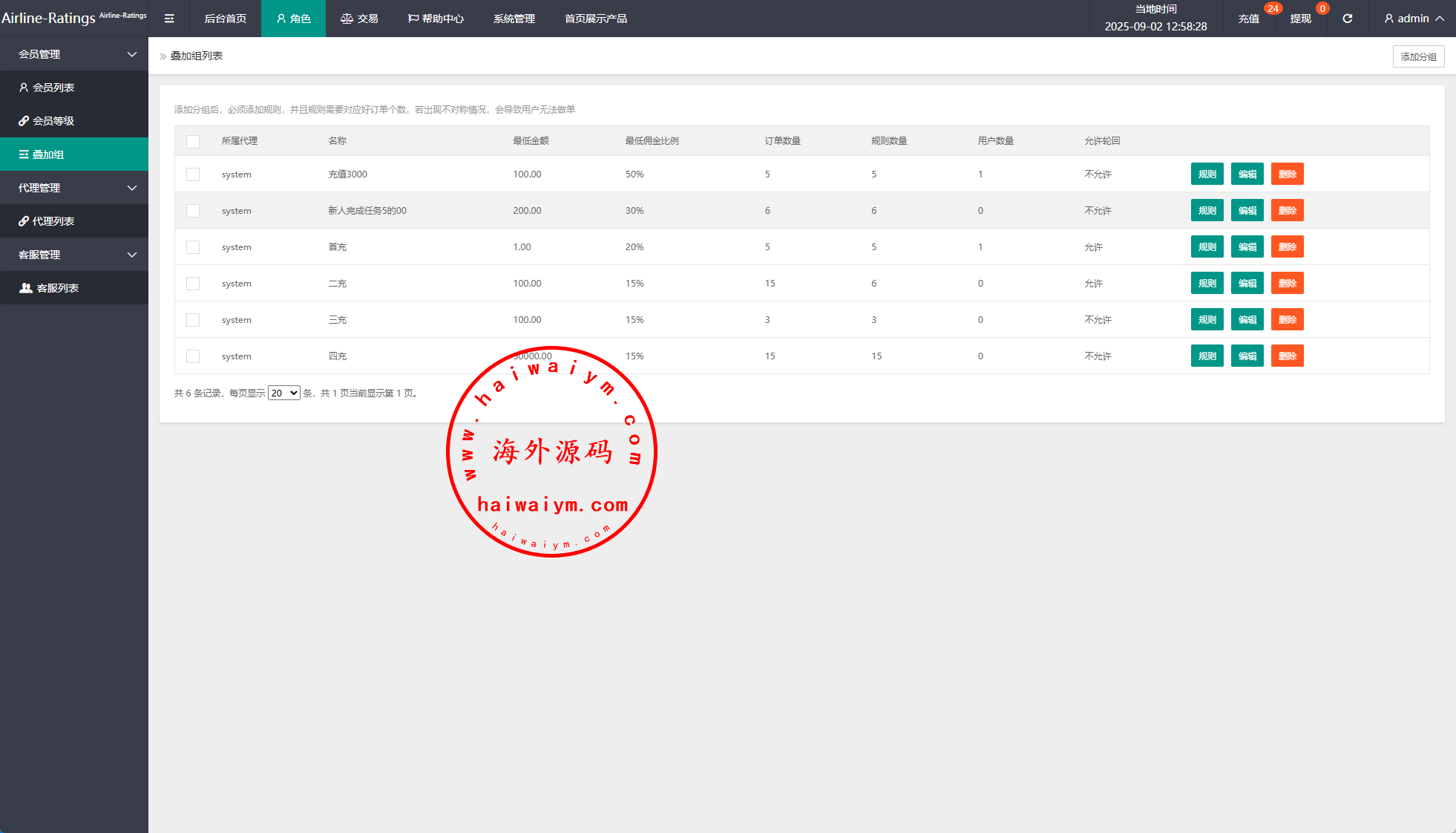Click the 提现 item in header
The height and width of the screenshot is (833, 1456).
pos(1300,19)
